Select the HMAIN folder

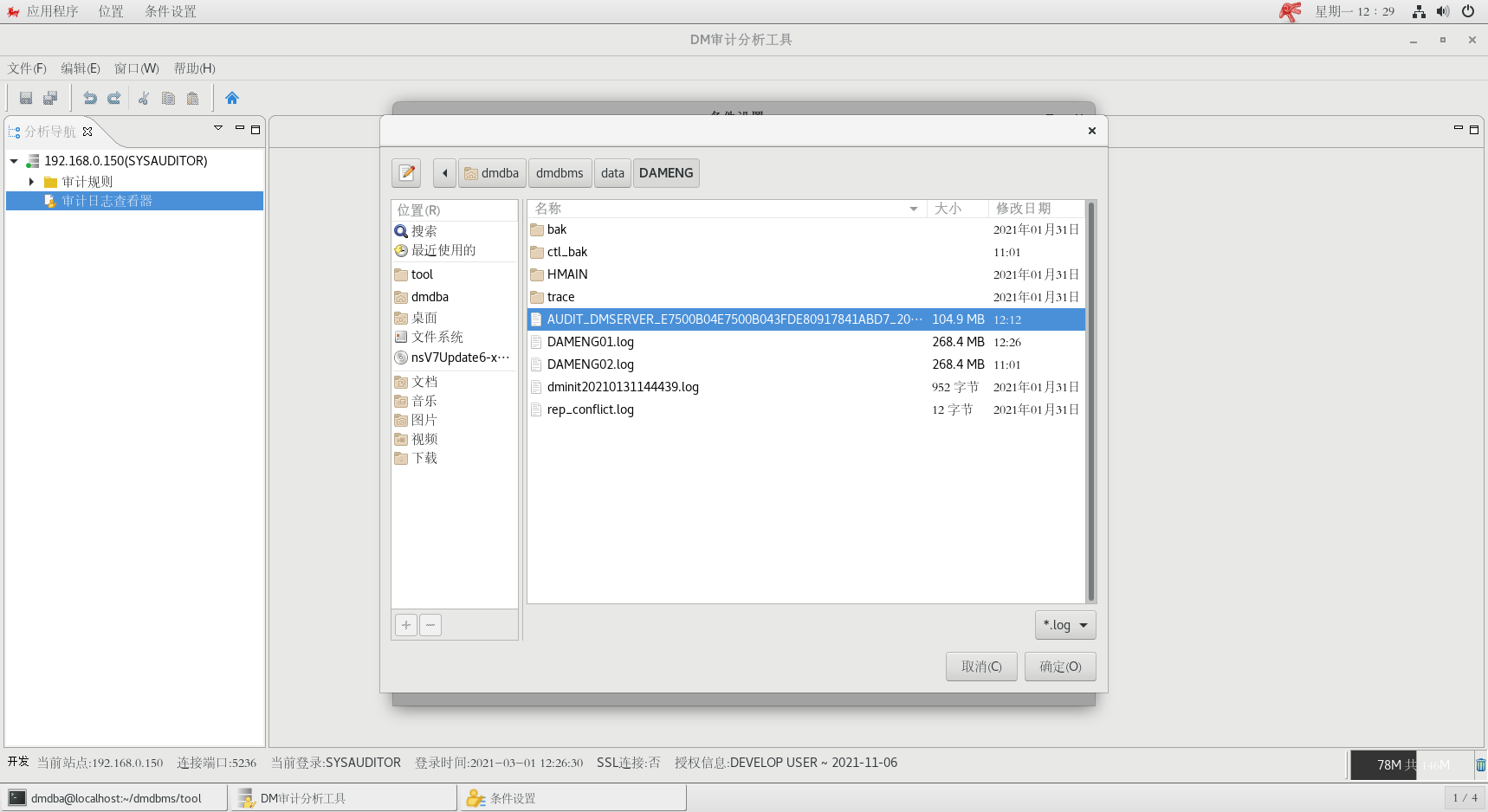805,274
